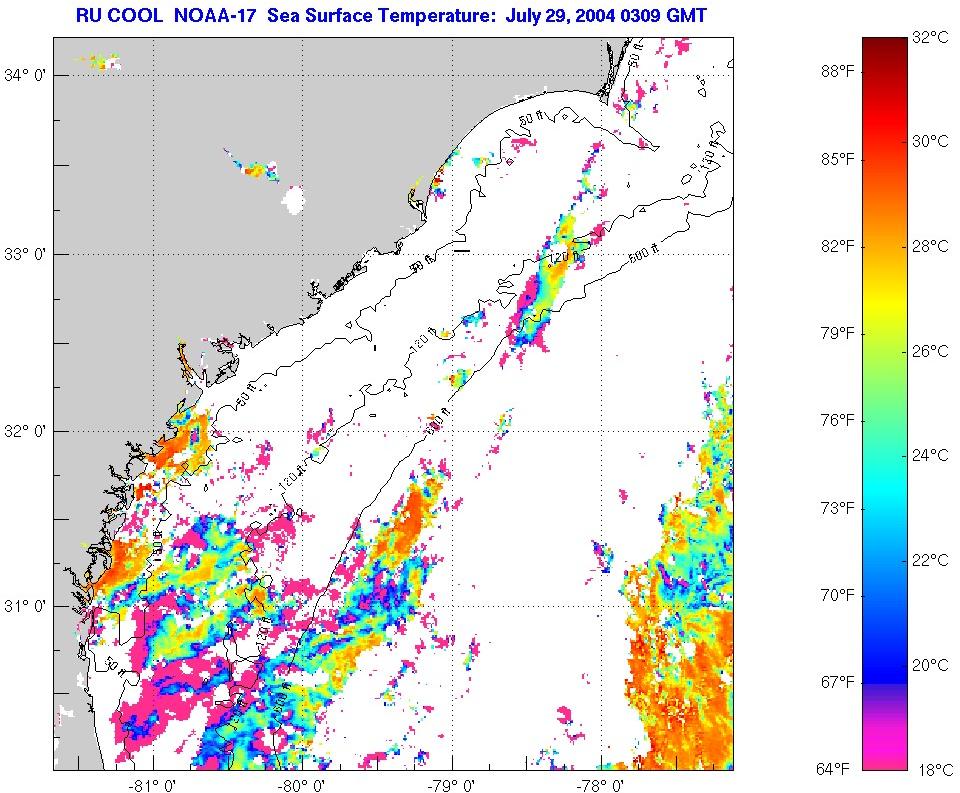This screenshot has width=960, height=793.
Task: Click the 79°F label beside colorbar
Action: click(837, 334)
